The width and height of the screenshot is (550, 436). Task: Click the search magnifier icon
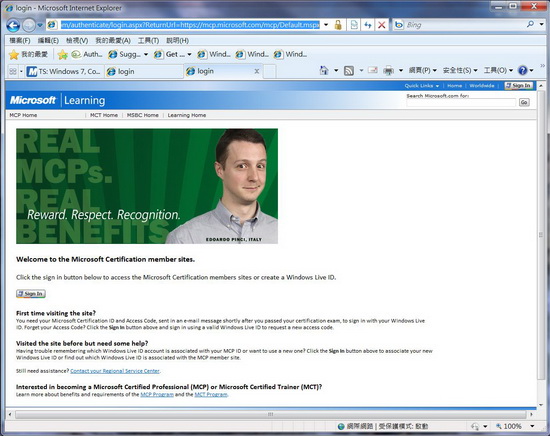point(530,24)
